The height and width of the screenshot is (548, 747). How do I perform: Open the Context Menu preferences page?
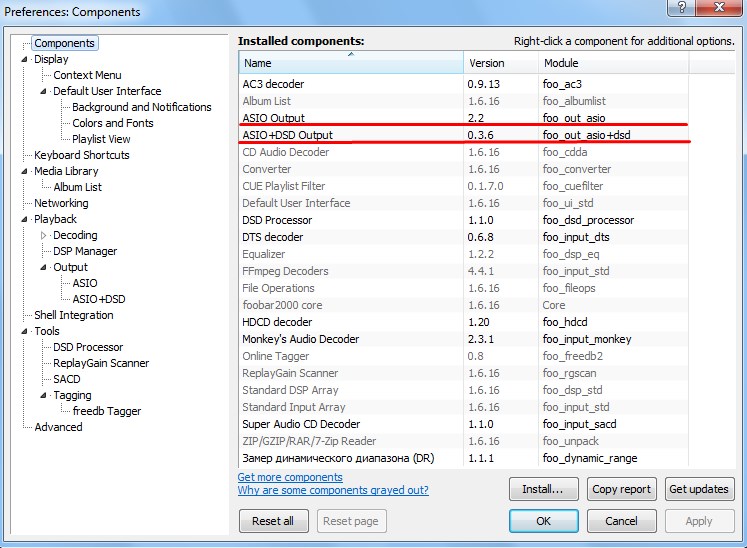(87, 75)
